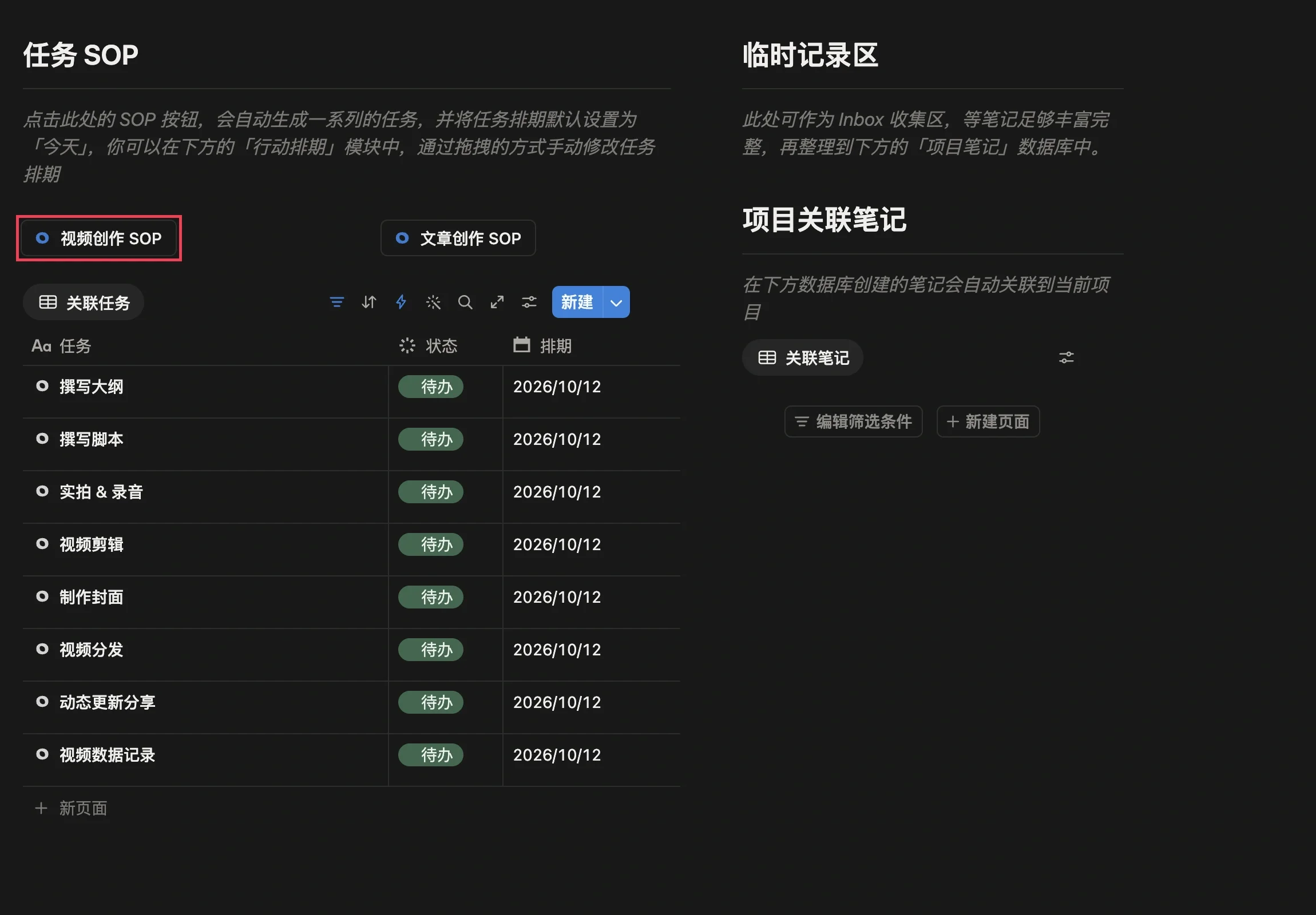Click the 状态 column header
1316x915 pixels.
pyautogui.click(x=428, y=345)
